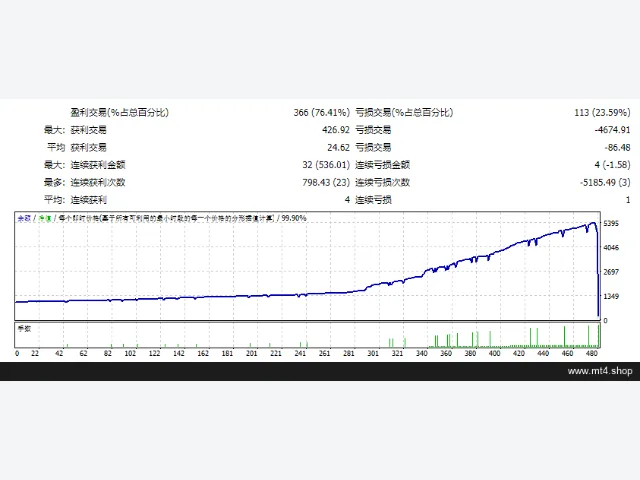This screenshot has width=640, height=480.
Task: Select the 480 x-axis tick label
Action: click(592, 353)
